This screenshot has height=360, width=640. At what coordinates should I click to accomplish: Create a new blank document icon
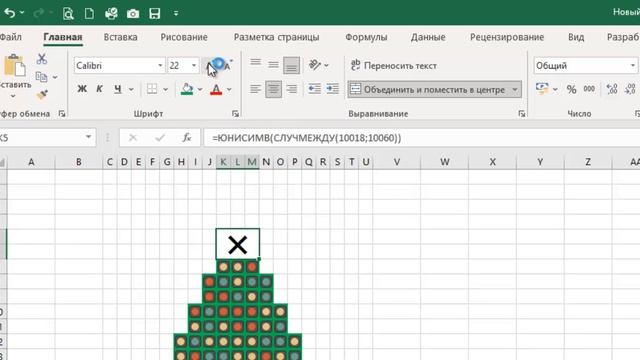pyautogui.click(x=89, y=13)
